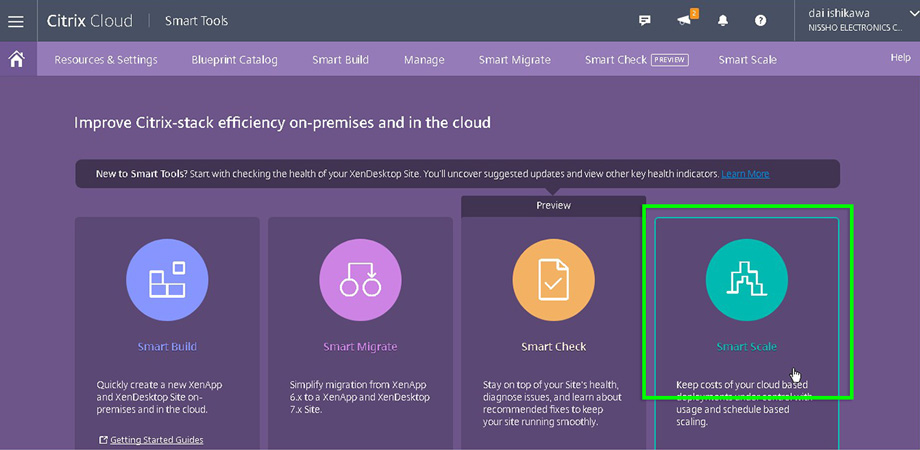Open the notifications bell
This screenshot has width=920, height=450.
[x=723, y=21]
